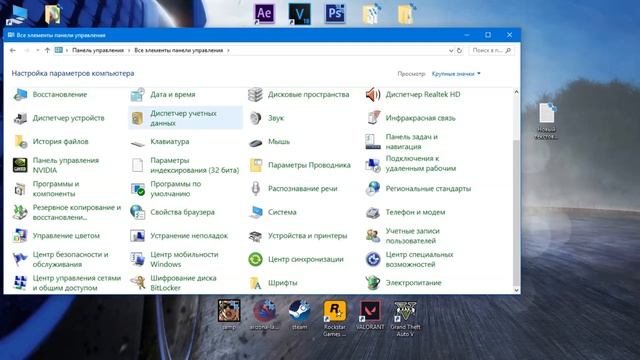Select the Photoshop desktop shortcut
This screenshot has height=360, width=640.
click(335, 13)
